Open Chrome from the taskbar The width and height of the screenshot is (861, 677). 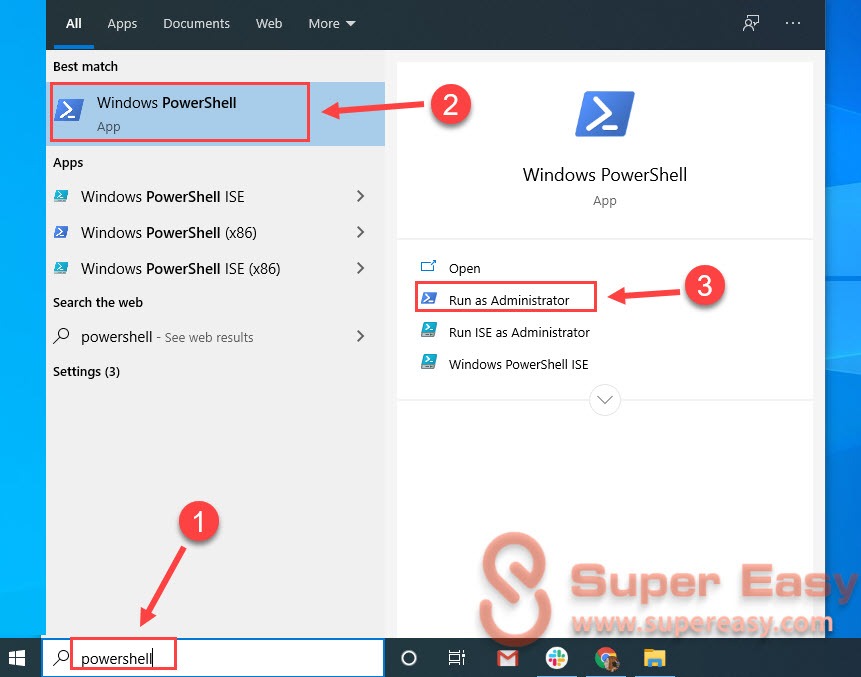606,658
